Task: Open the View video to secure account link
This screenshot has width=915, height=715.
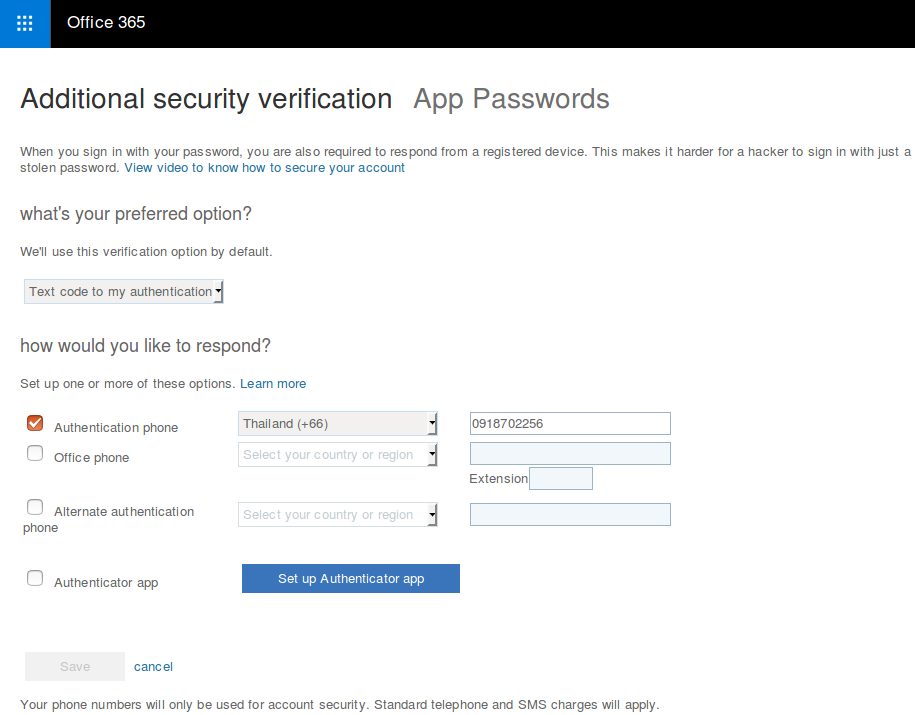Action: 264,168
